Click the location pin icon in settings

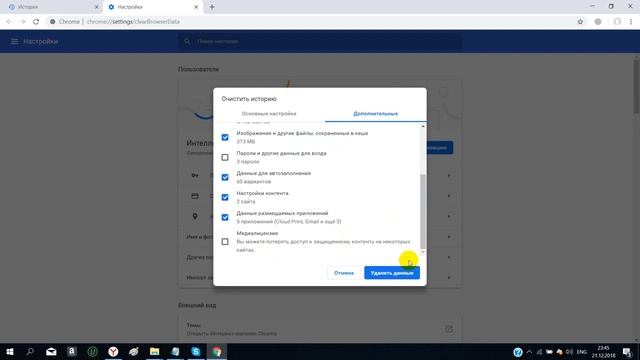pos(195,216)
